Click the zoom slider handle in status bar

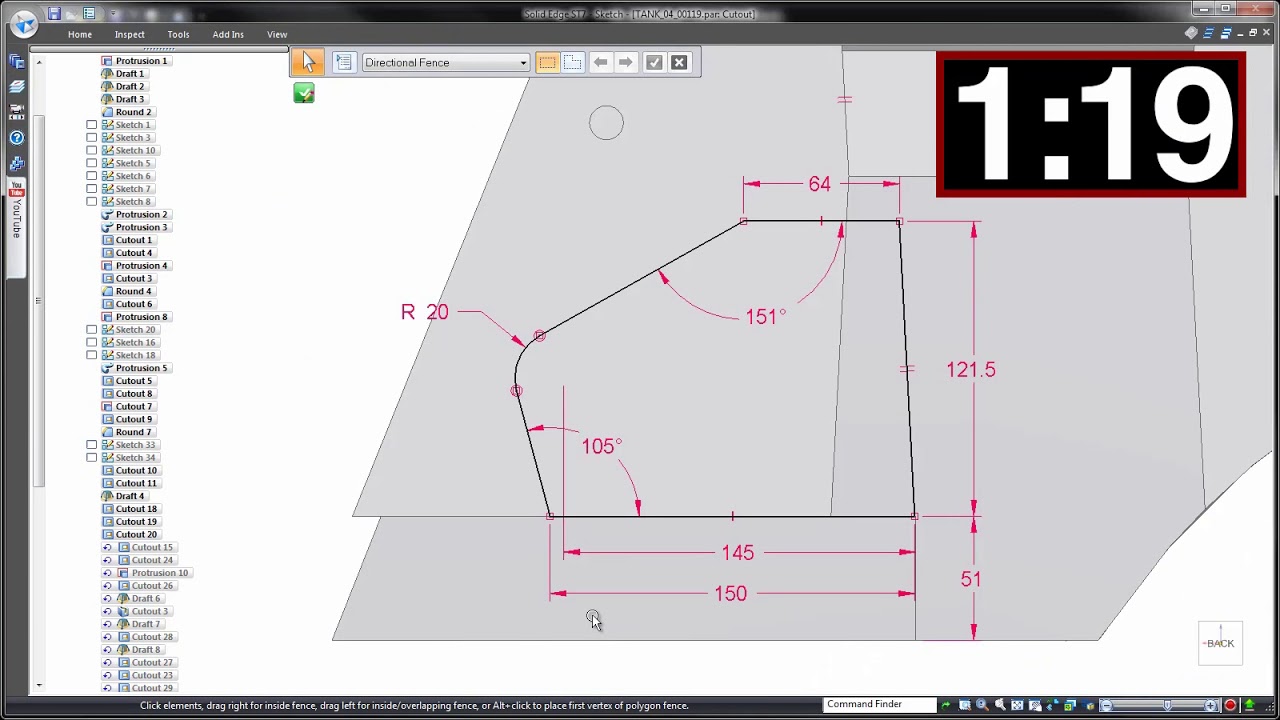tap(1167, 705)
